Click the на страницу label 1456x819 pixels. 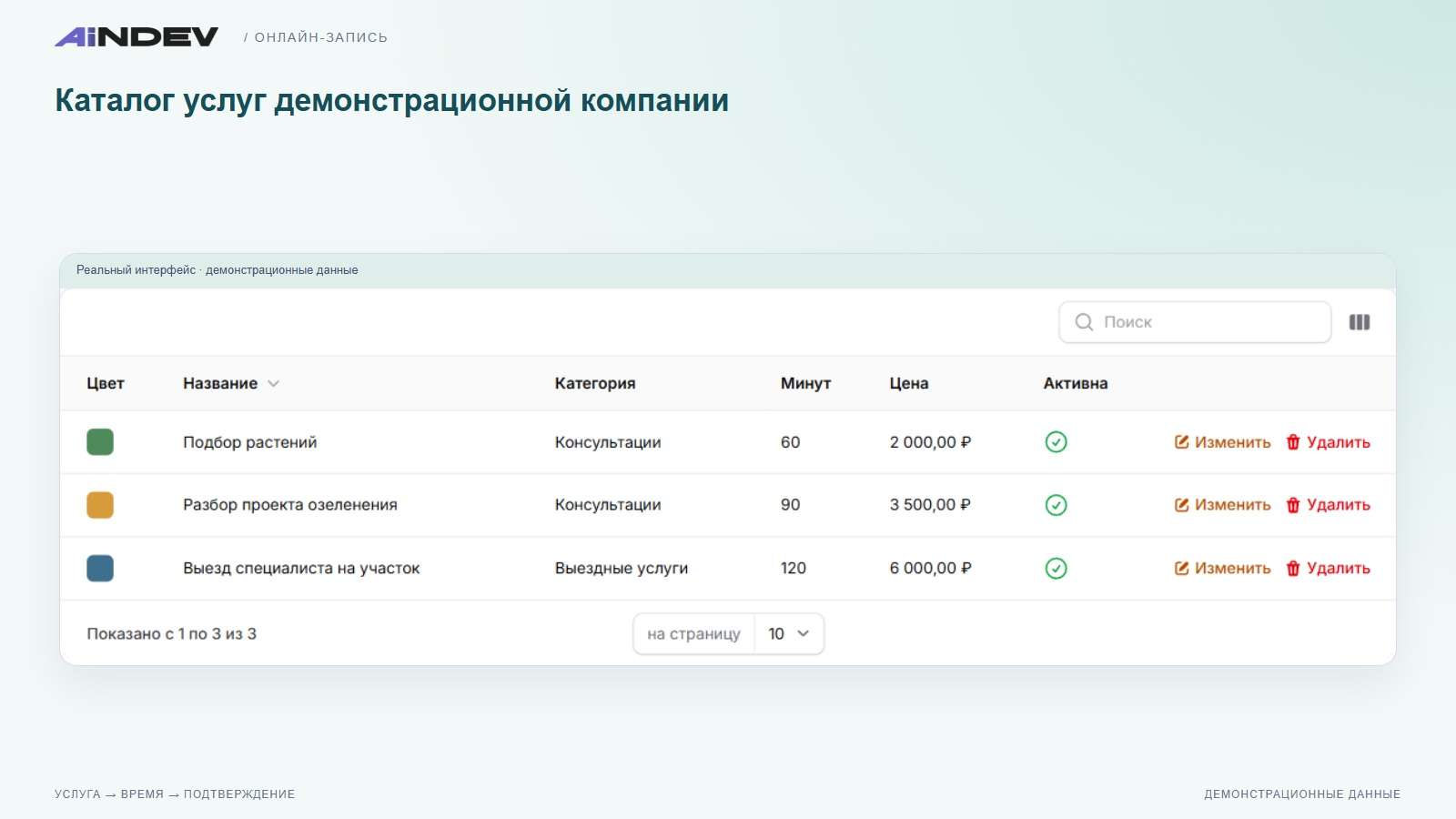click(693, 634)
